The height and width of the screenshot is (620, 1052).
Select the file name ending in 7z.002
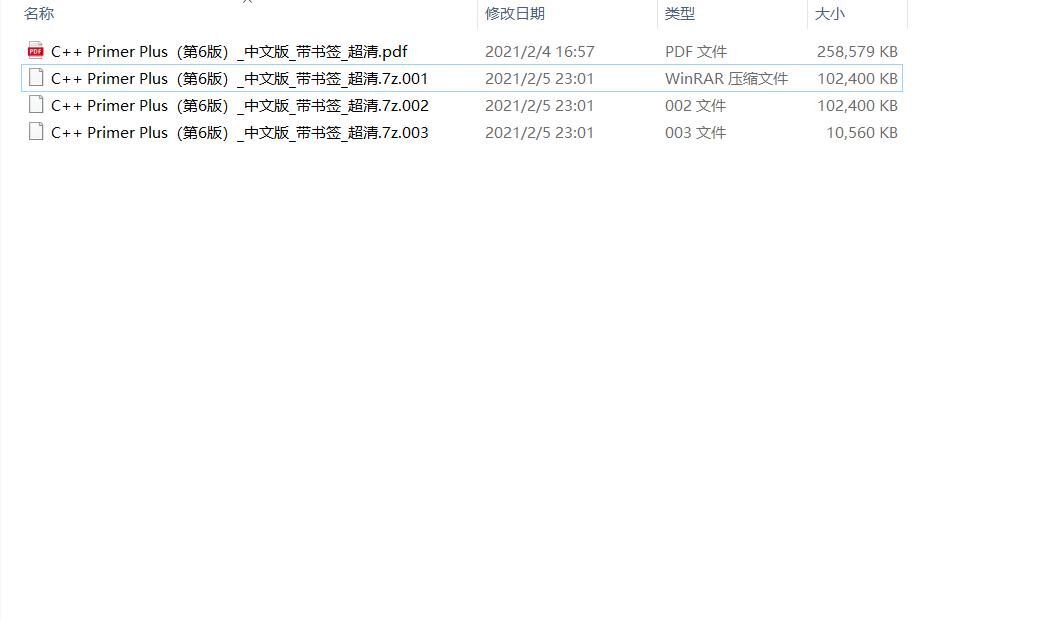pyautogui.click(x=240, y=105)
